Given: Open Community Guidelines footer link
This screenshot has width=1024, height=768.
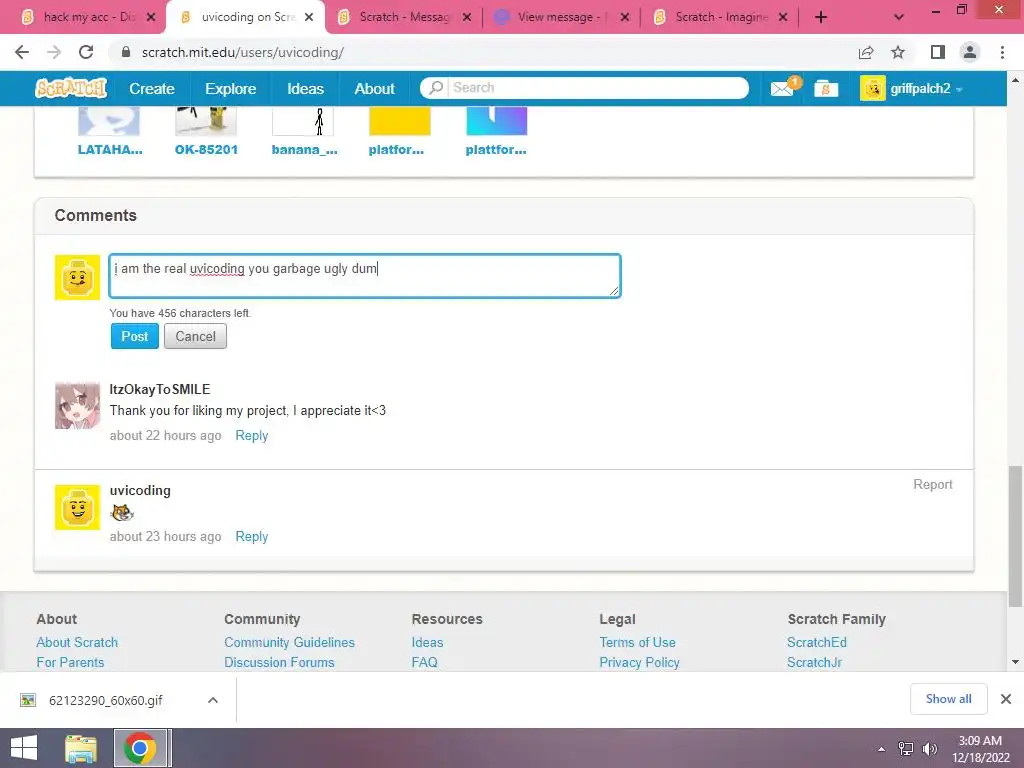Looking at the screenshot, I should click(x=289, y=643).
